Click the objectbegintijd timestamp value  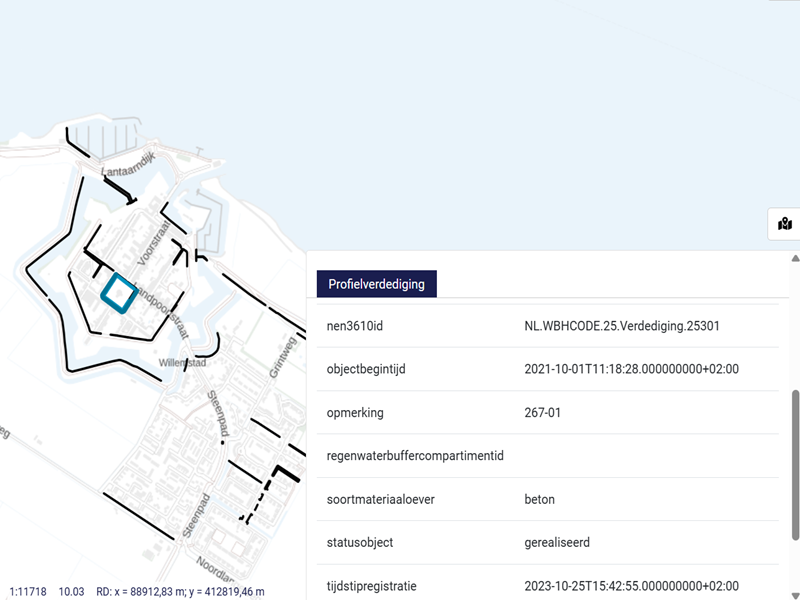(631, 369)
